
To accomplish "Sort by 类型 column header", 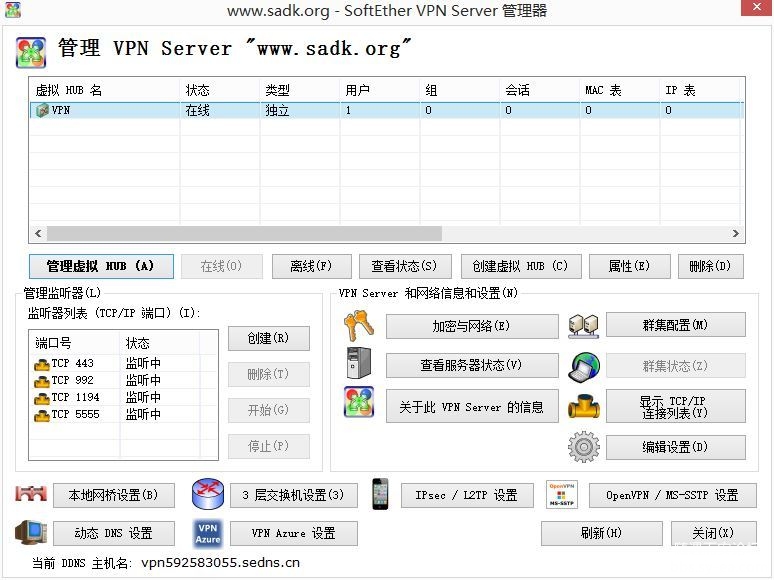I will [x=300, y=90].
